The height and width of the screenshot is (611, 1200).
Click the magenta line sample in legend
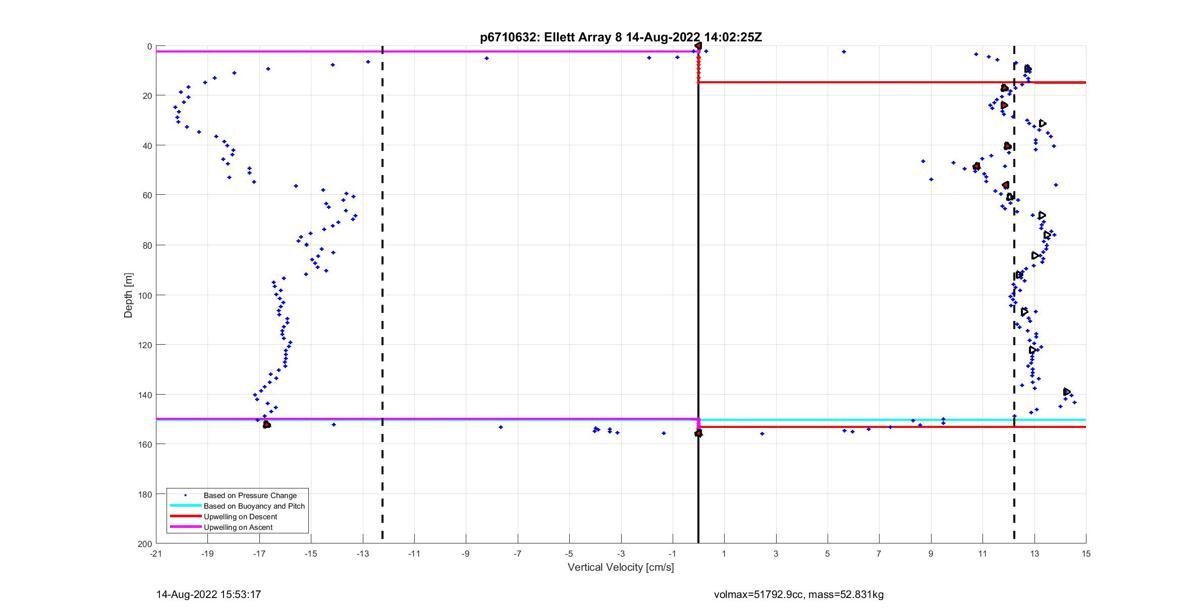tap(183, 527)
